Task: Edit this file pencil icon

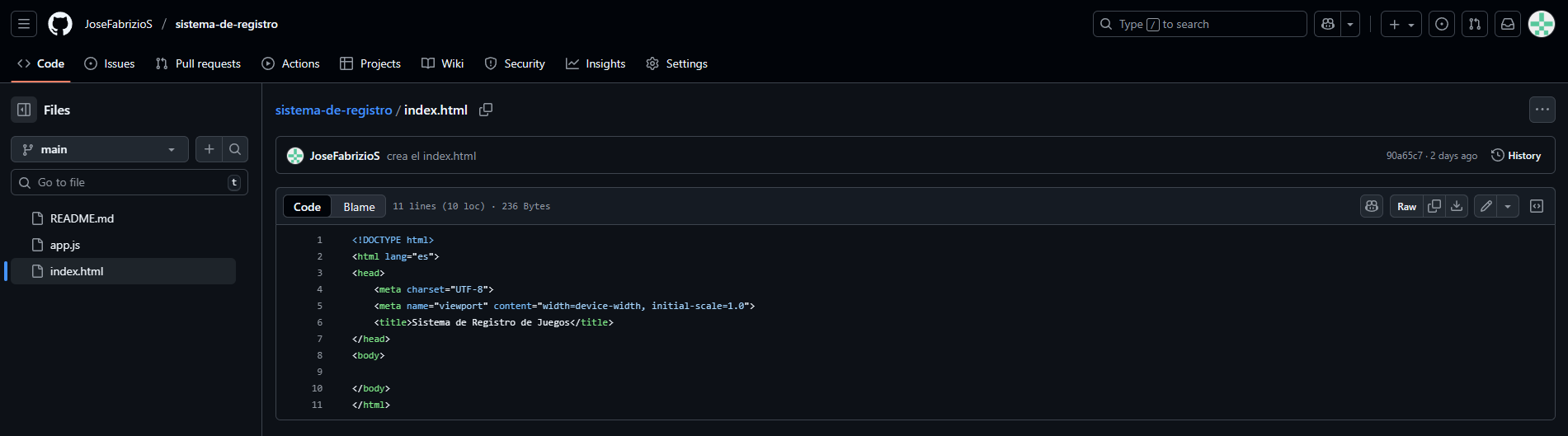Action: [1486, 206]
